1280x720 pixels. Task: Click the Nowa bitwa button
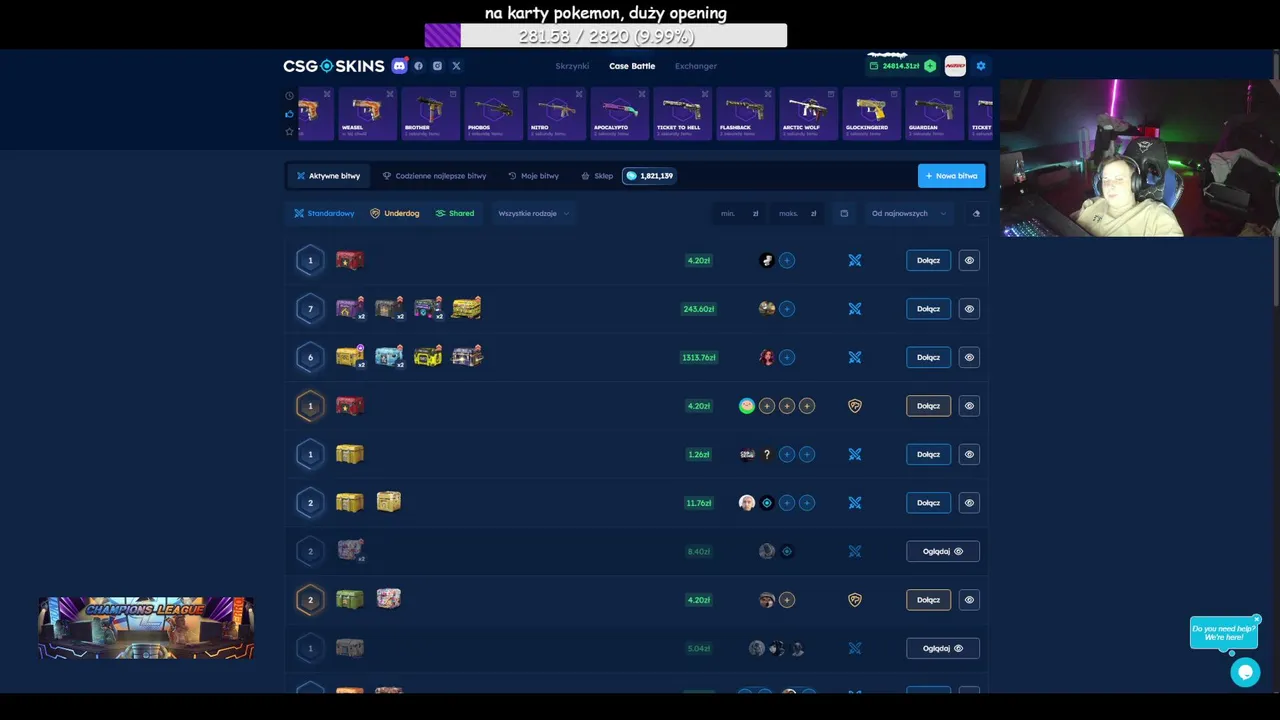(x=951, y=176)
